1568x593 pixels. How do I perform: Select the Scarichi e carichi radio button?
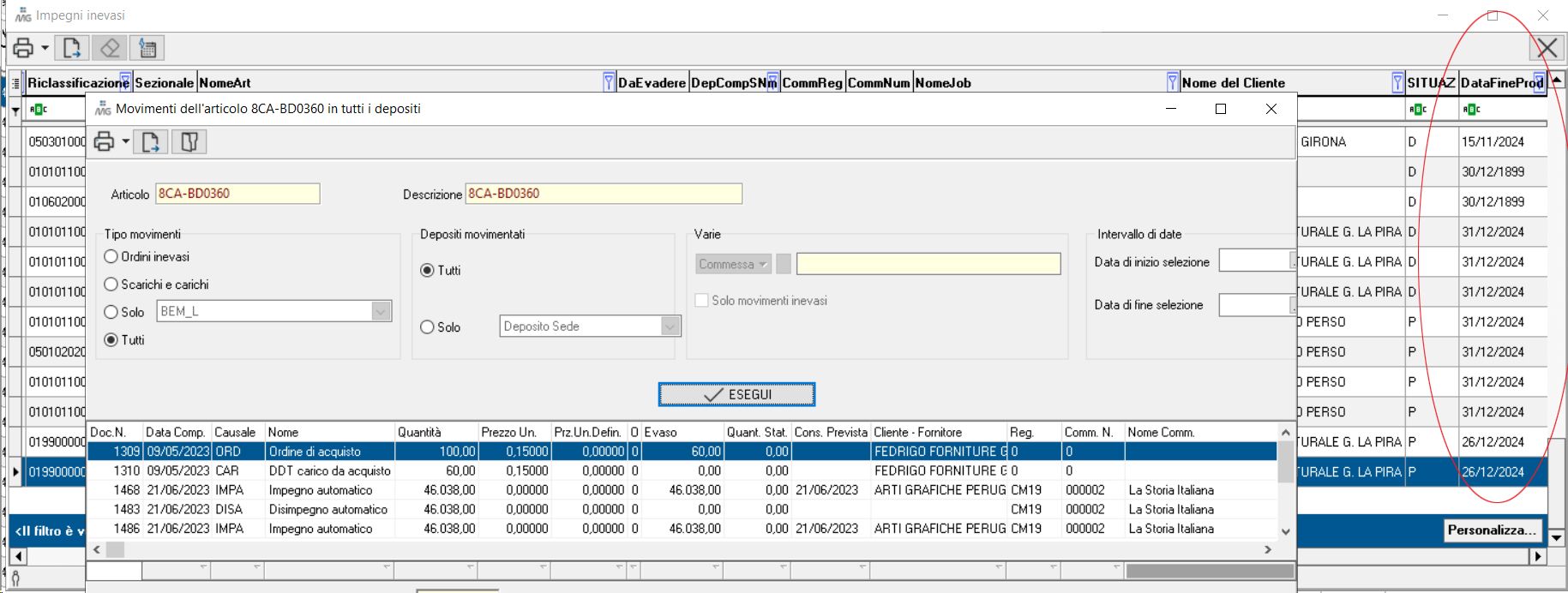click(111, 284)
